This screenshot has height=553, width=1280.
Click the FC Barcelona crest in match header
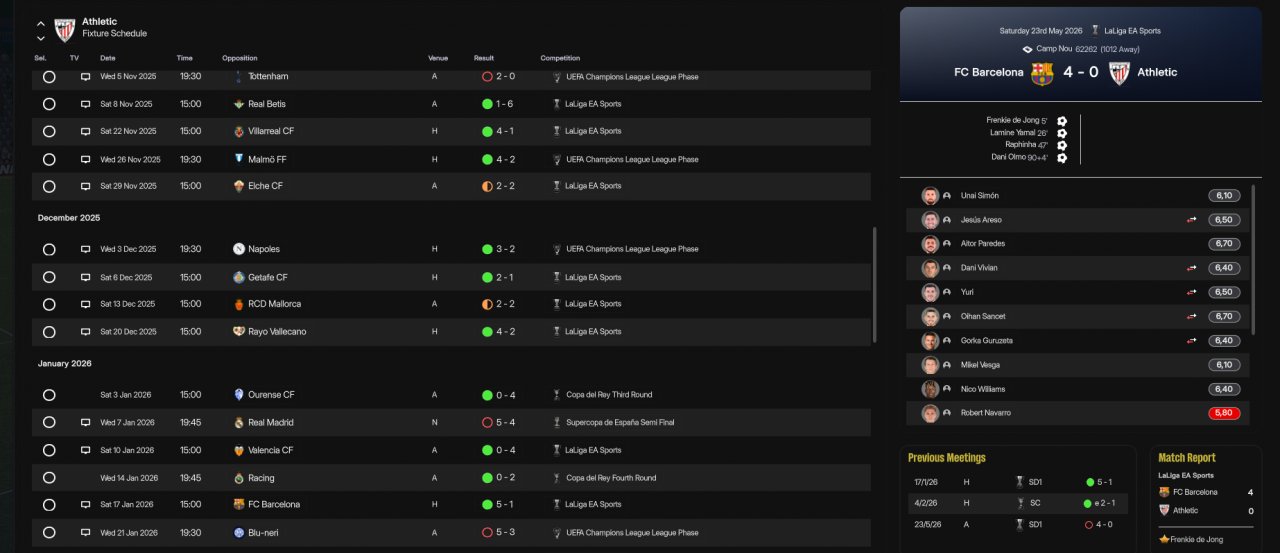1042,73
